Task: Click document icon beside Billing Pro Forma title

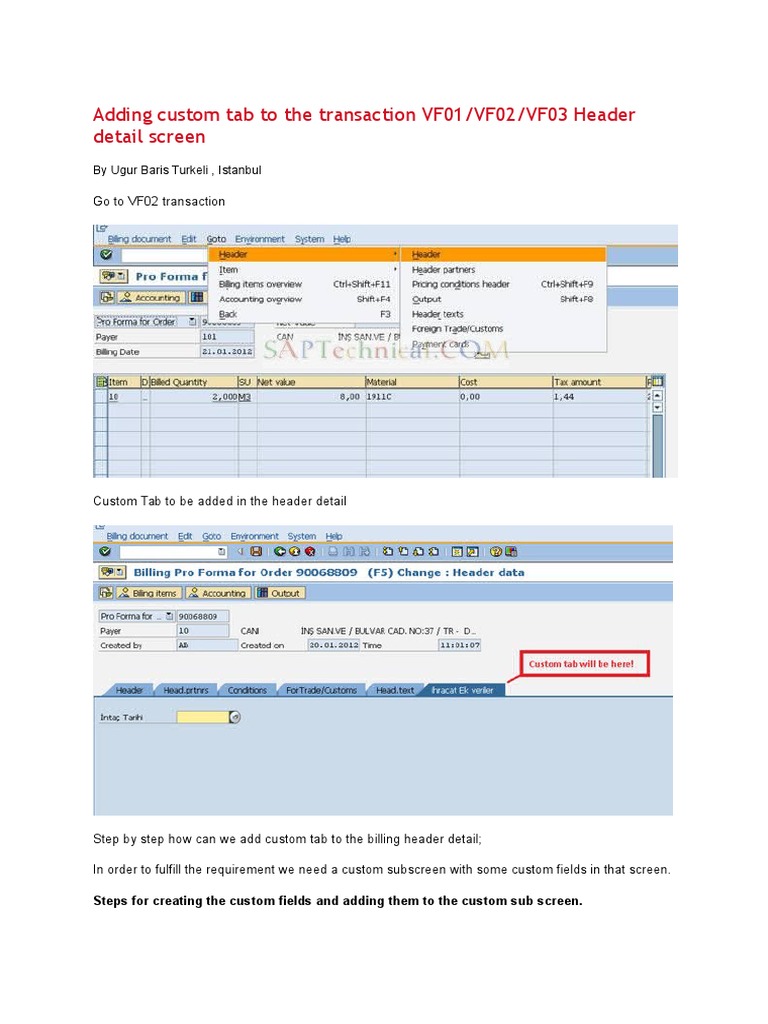Action: tap(112, 572)
